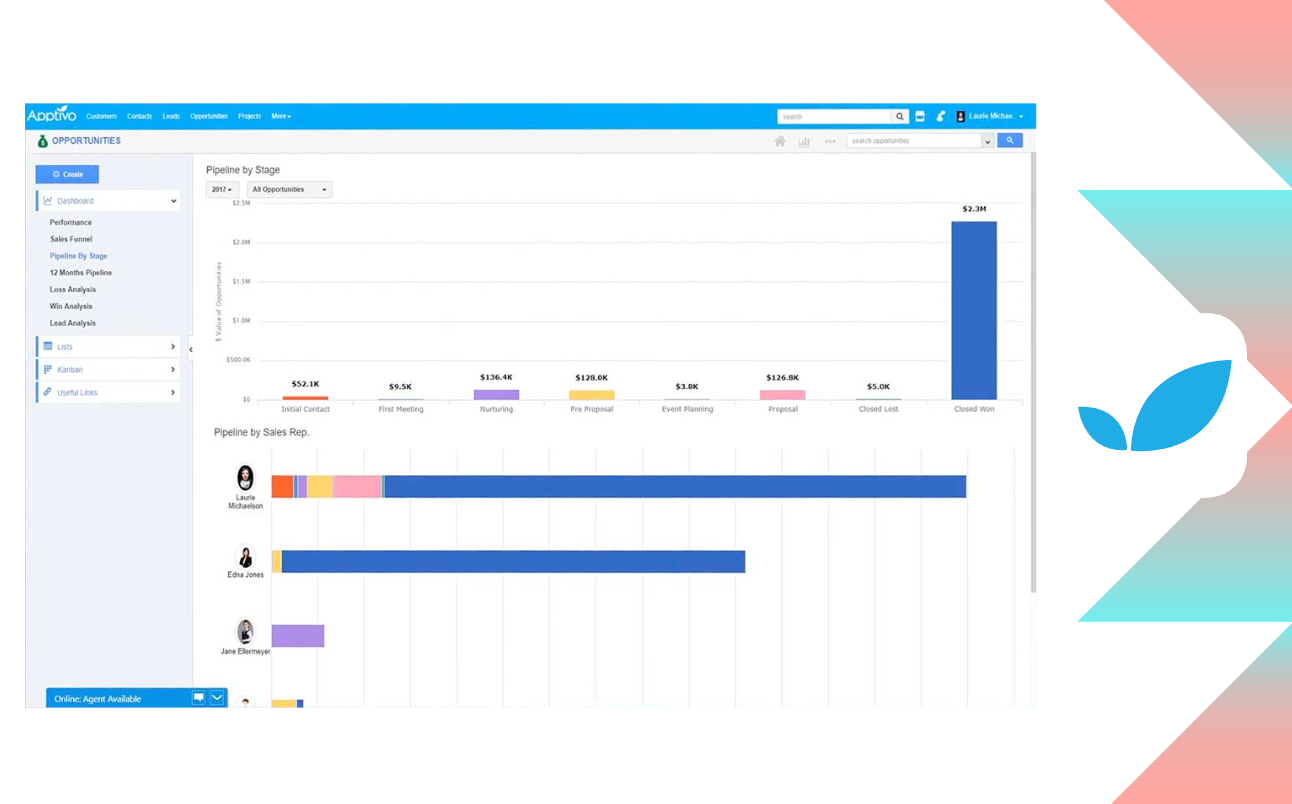Viewport: 1292px width, 804px height.
Task: Open the All Opportunities filter dropdown
Action: coord(289,189)
